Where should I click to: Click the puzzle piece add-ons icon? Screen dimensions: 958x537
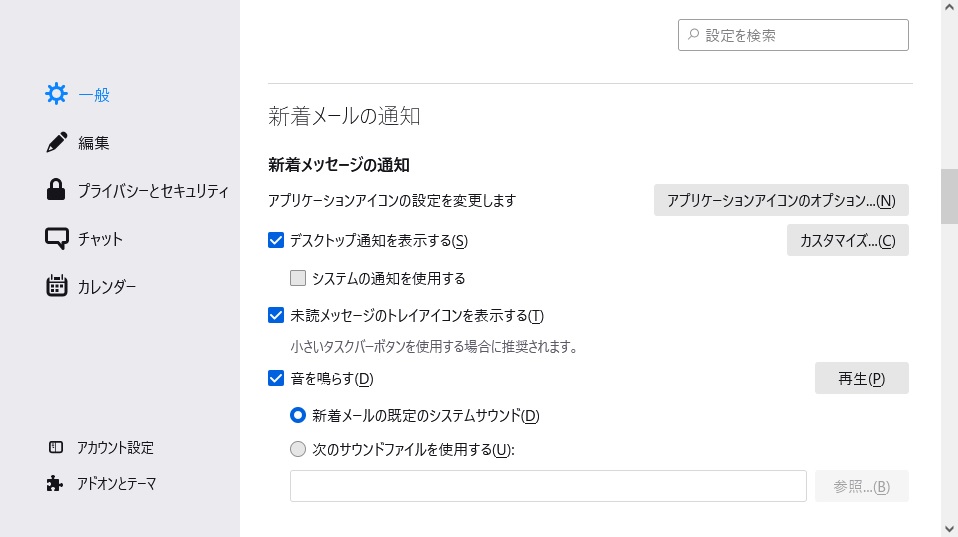pyautogui.click(x=56, y=484)
